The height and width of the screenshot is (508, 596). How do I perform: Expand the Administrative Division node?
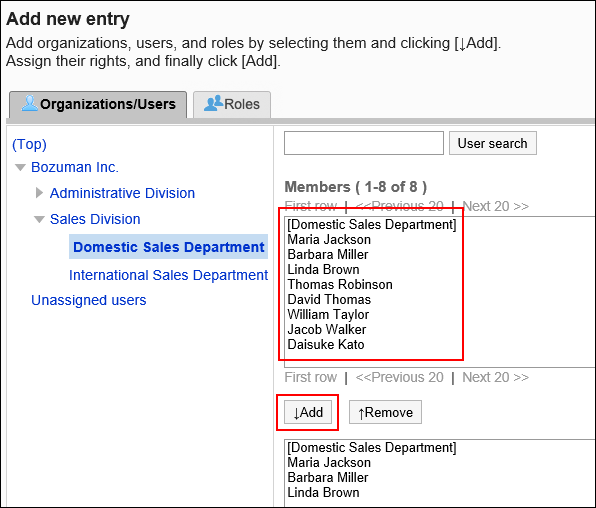tap(39, 193)
